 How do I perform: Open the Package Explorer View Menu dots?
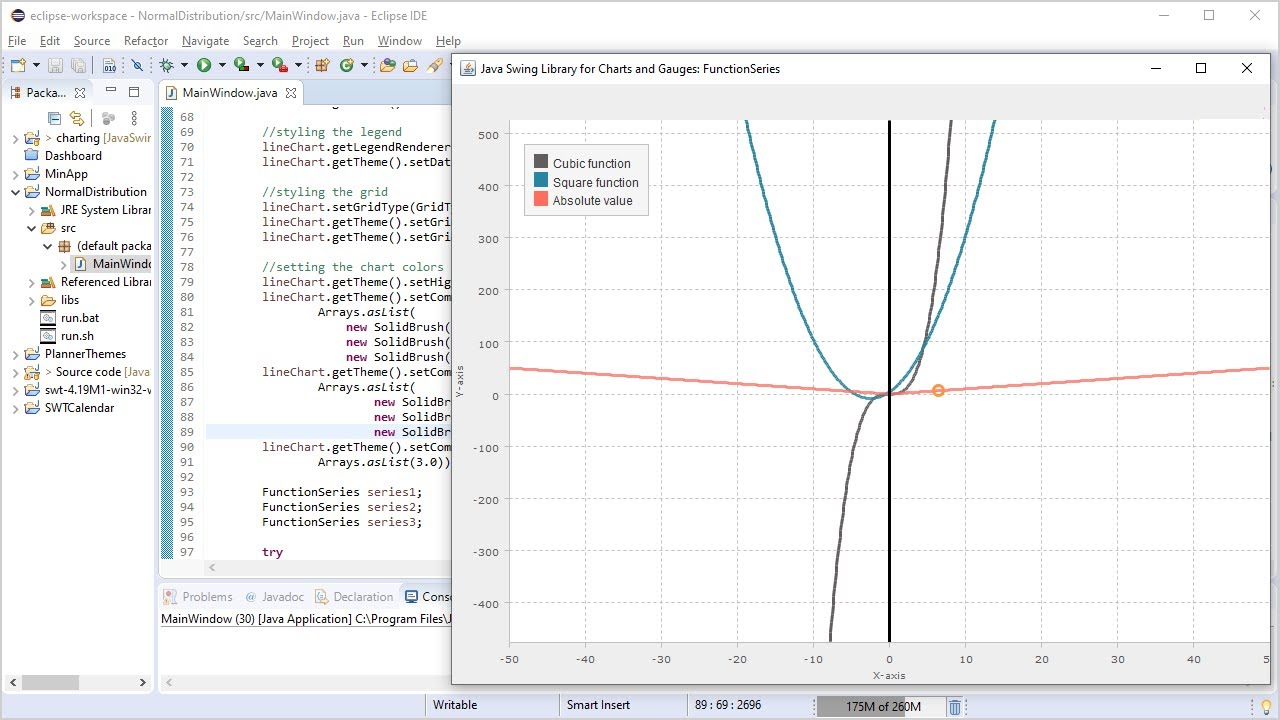click(x=134, y=118)
